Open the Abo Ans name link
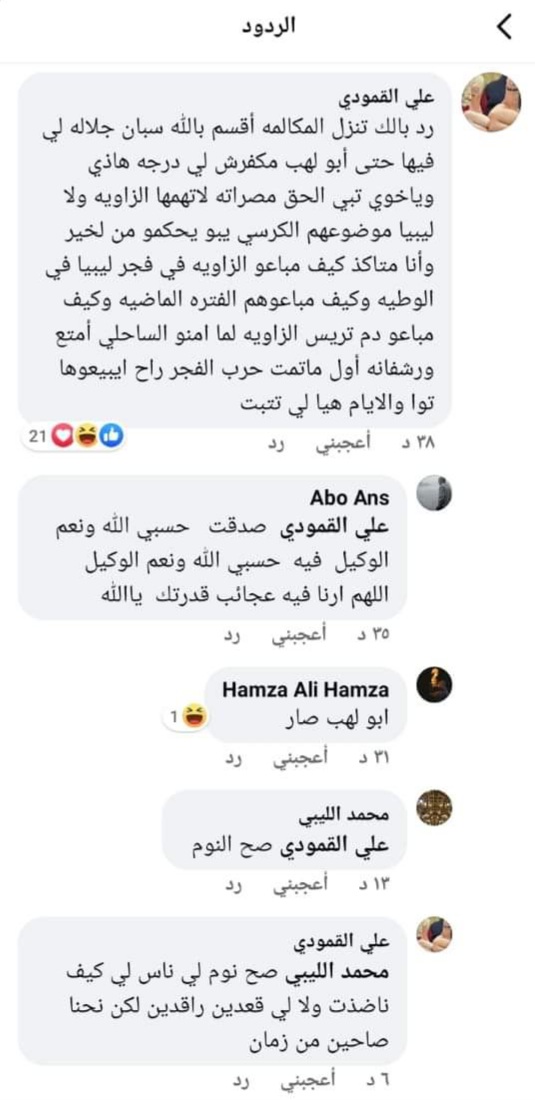 (348, 499)
